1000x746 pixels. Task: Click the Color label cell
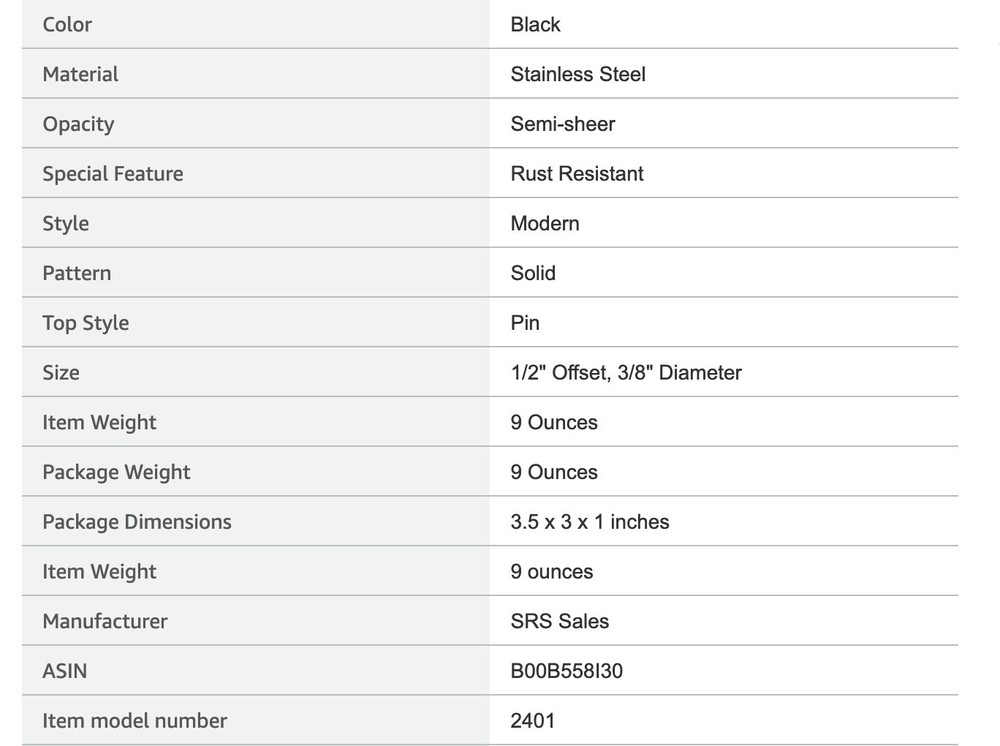click(x=256, y=24)
